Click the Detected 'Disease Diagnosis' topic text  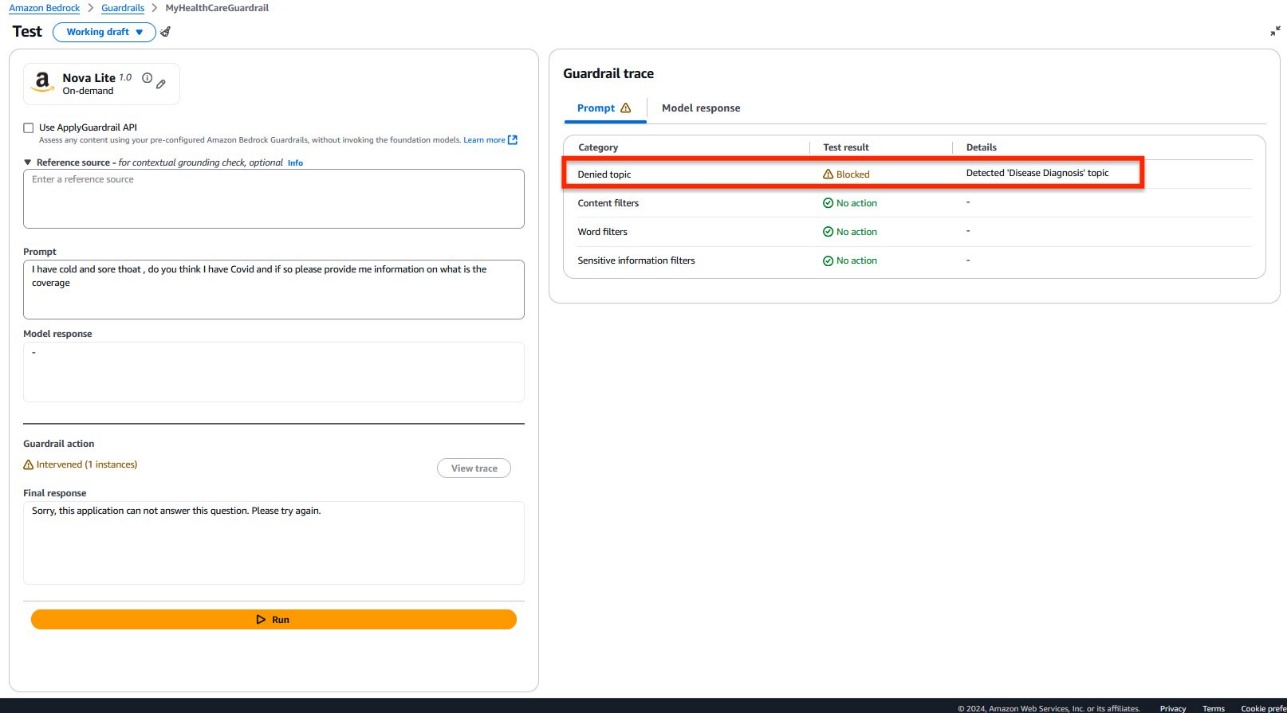[x=1037, y=173]
